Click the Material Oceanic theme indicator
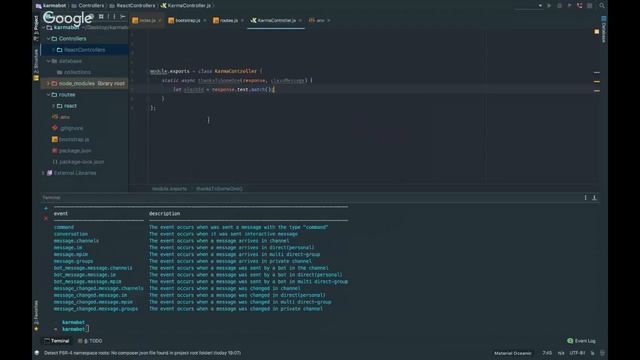The width and height of the screenshot is (640, 360). coord(513,353)
